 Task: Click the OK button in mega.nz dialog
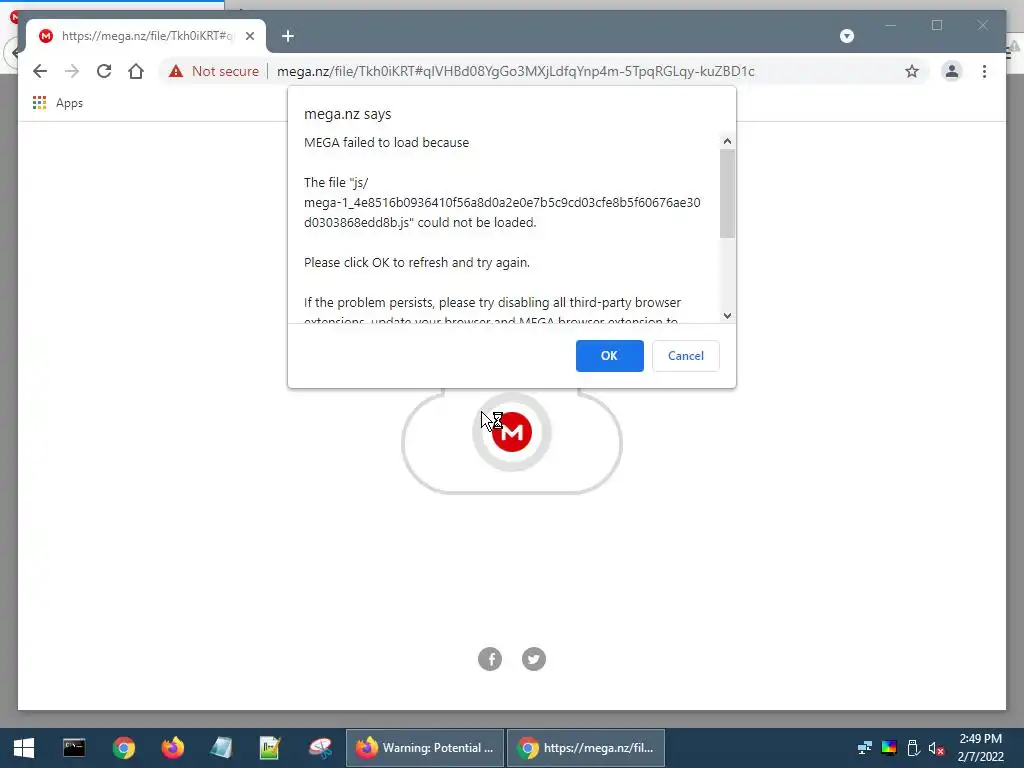point(609,356)
